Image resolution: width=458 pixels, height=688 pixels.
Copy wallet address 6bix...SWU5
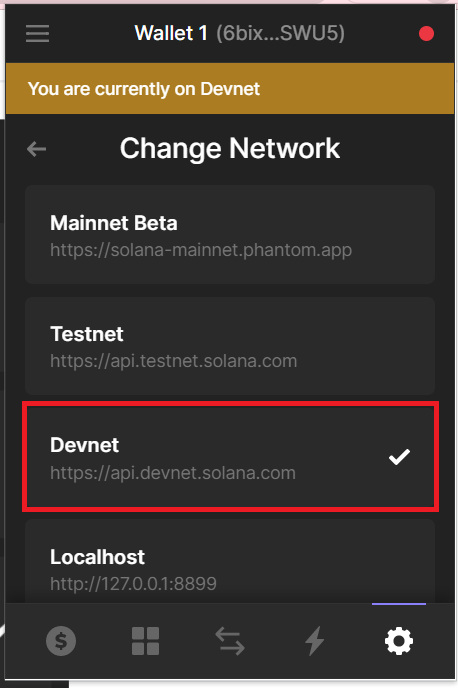280,34
